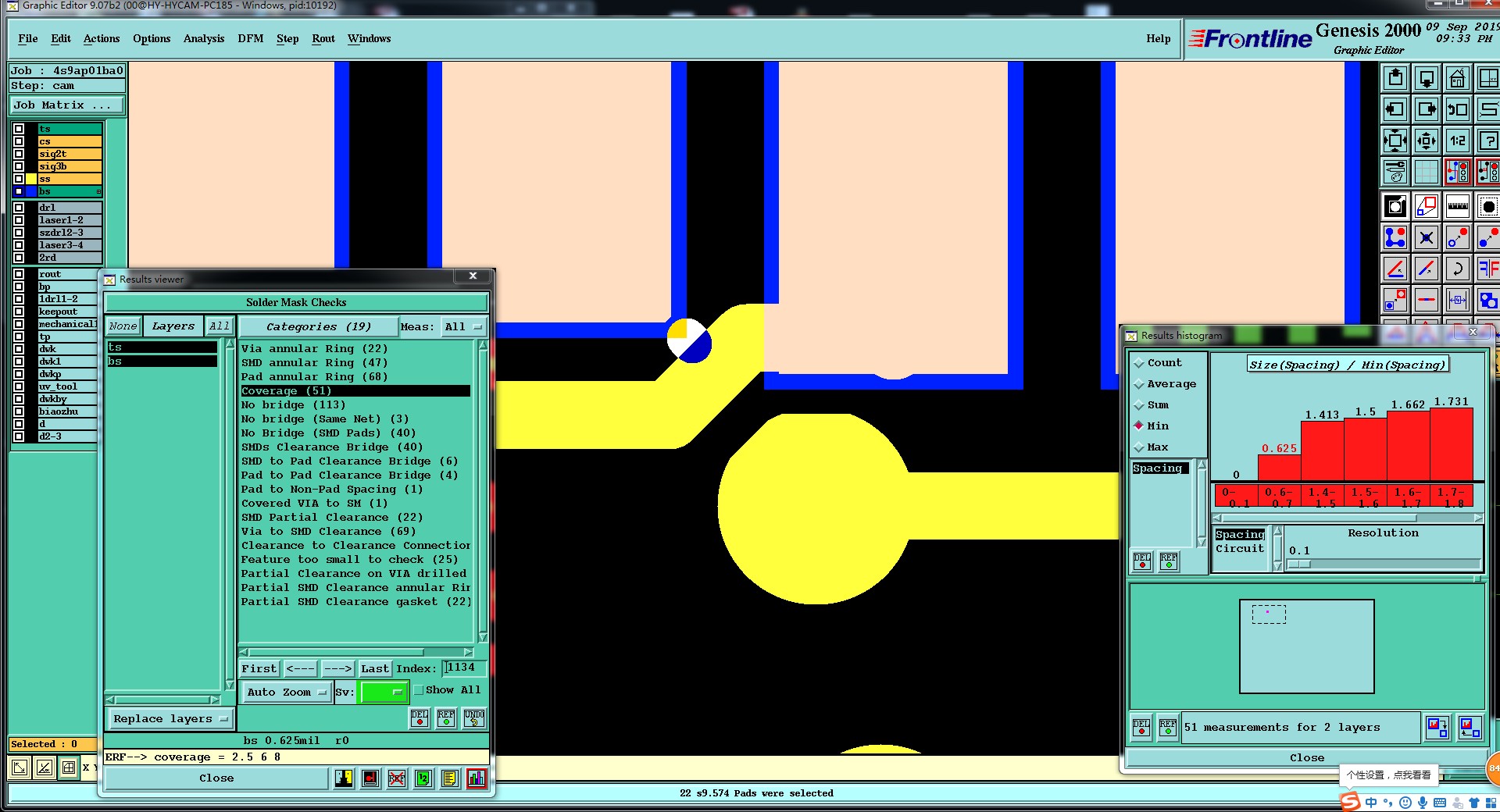
Task: Select the ruler measurement tool
Action: (1457, 206)
